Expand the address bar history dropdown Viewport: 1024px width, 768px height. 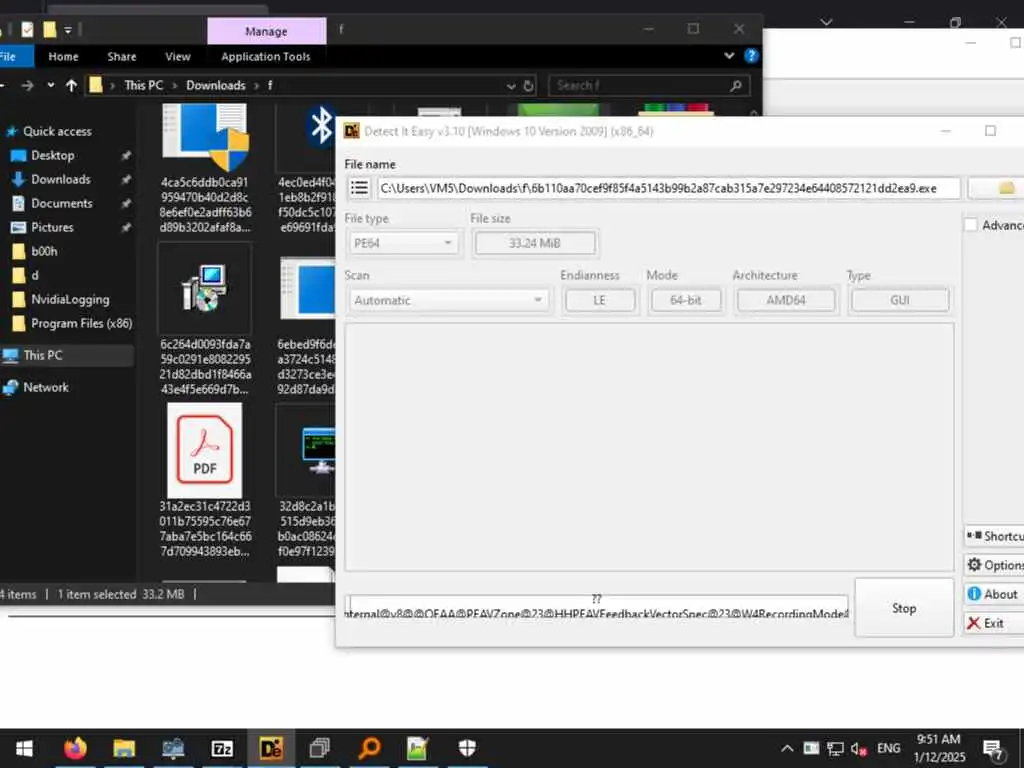point(511,86)
